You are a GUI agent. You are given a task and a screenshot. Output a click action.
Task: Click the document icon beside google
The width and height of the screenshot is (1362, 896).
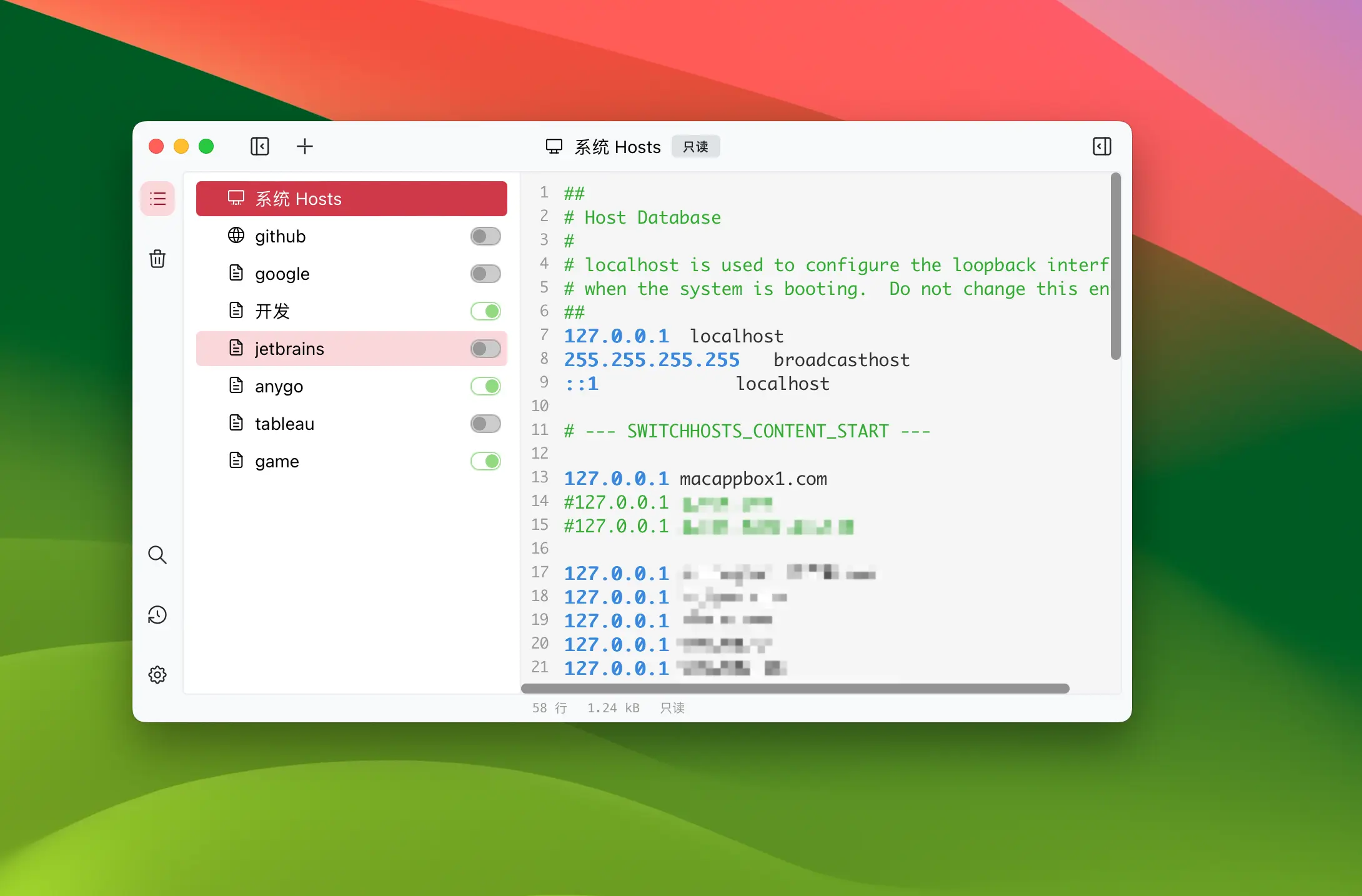pos(236,273)
